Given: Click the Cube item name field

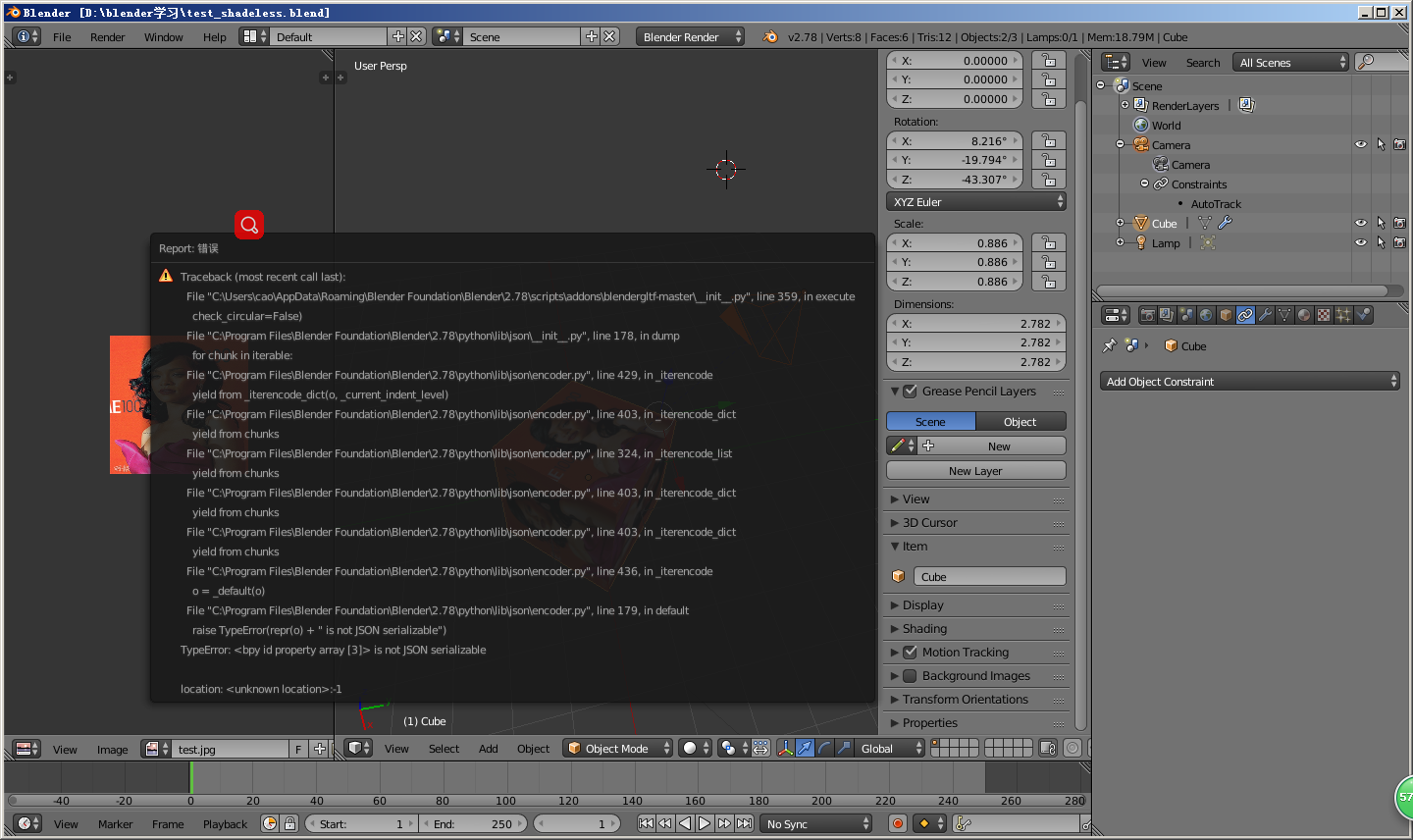Looking at the screenshot, I should tap(989, 576).
